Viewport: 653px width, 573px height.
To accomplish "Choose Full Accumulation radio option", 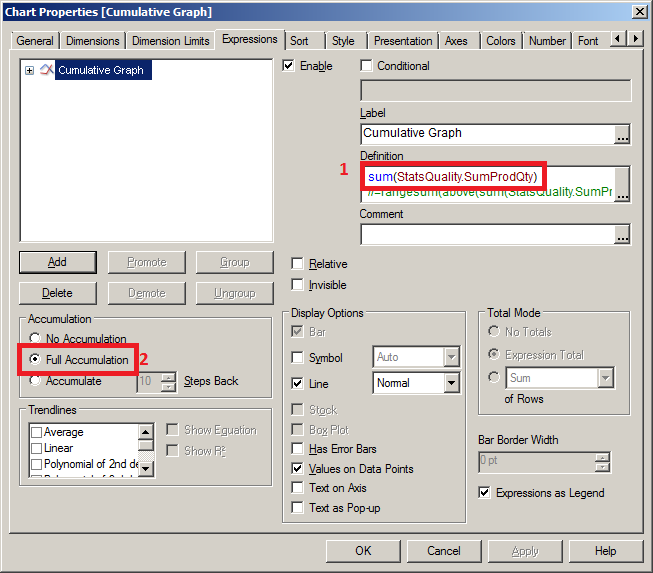I will [x=35, y=359].
